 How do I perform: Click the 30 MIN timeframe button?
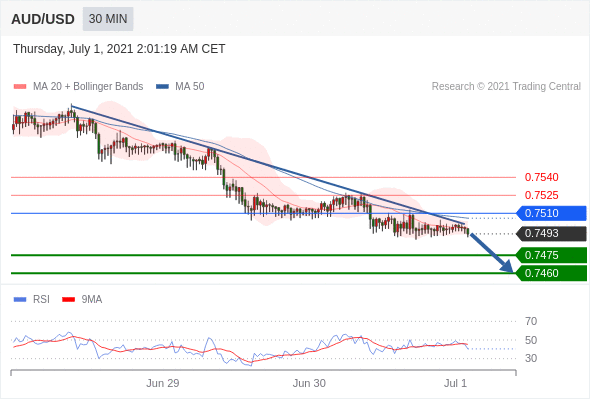pos(108,19)
